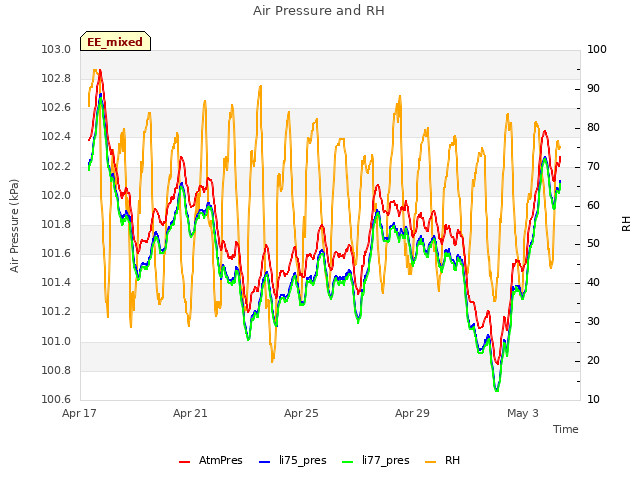The width and height of the screenshot is (640, 480).
Task: Click the Apr 25 x-axis tick label
Action: coord(301,413)
